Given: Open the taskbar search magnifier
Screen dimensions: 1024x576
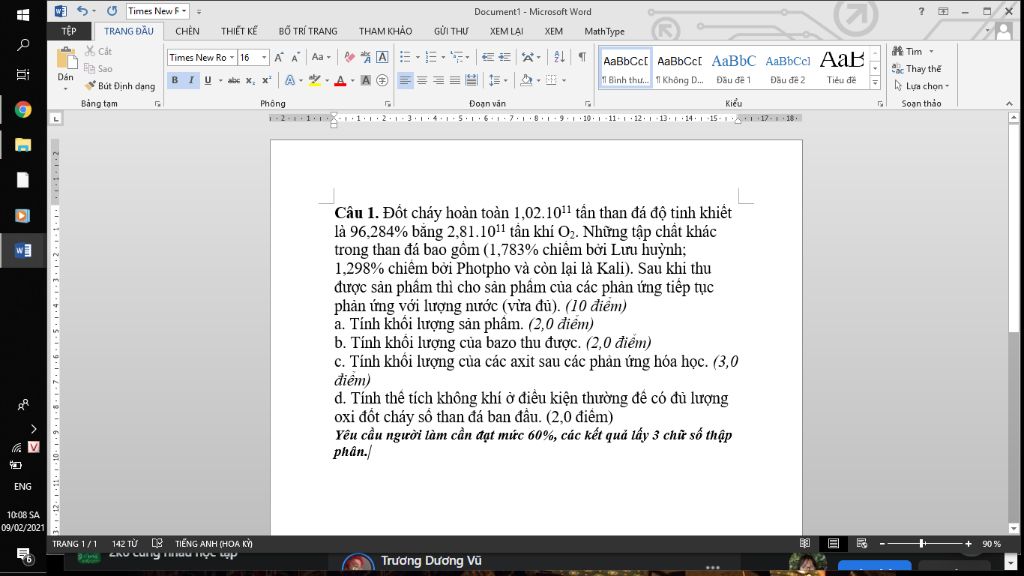Looking at the screenshot, I should [23, 45].
